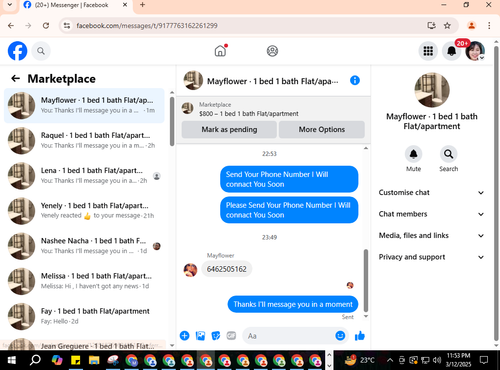The height and width of the screenshot is (370, 500).
Task: Open the Chrome profile avatar icon
Action: [471, 26]
